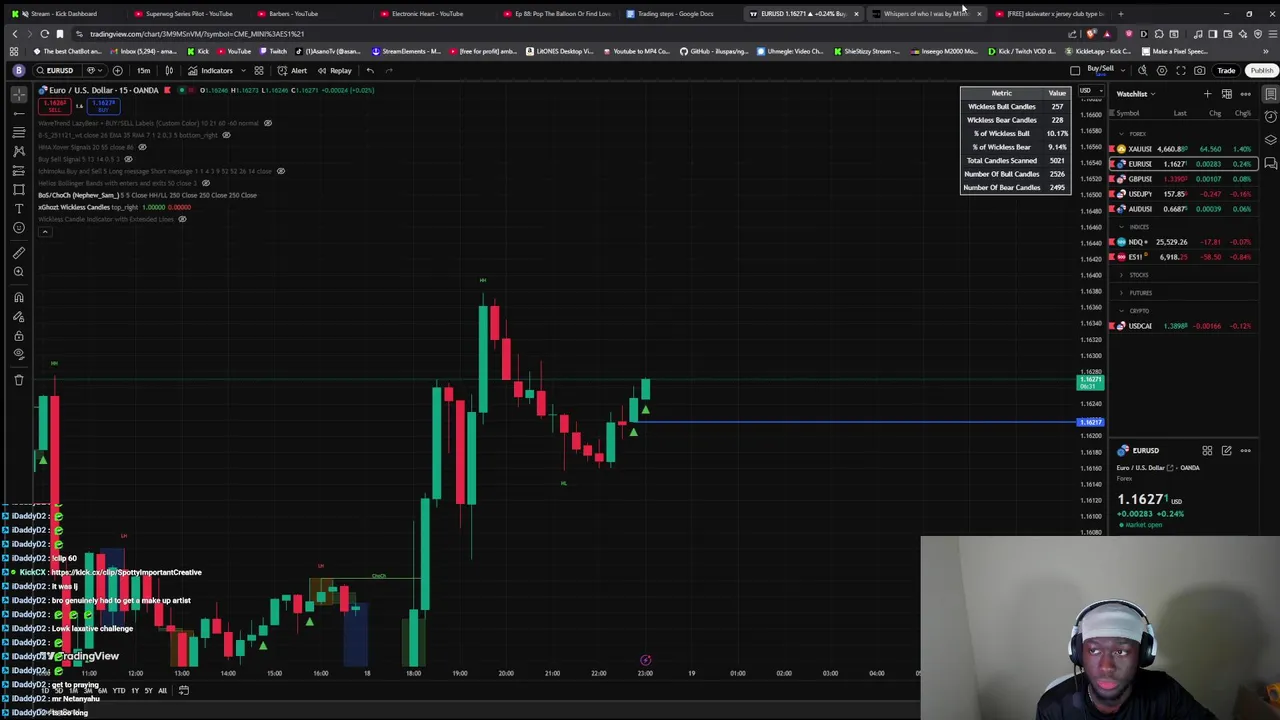Screen dimensions: 1280x720
Task: Collapse the indicator legend arrow
Action: 44,232
